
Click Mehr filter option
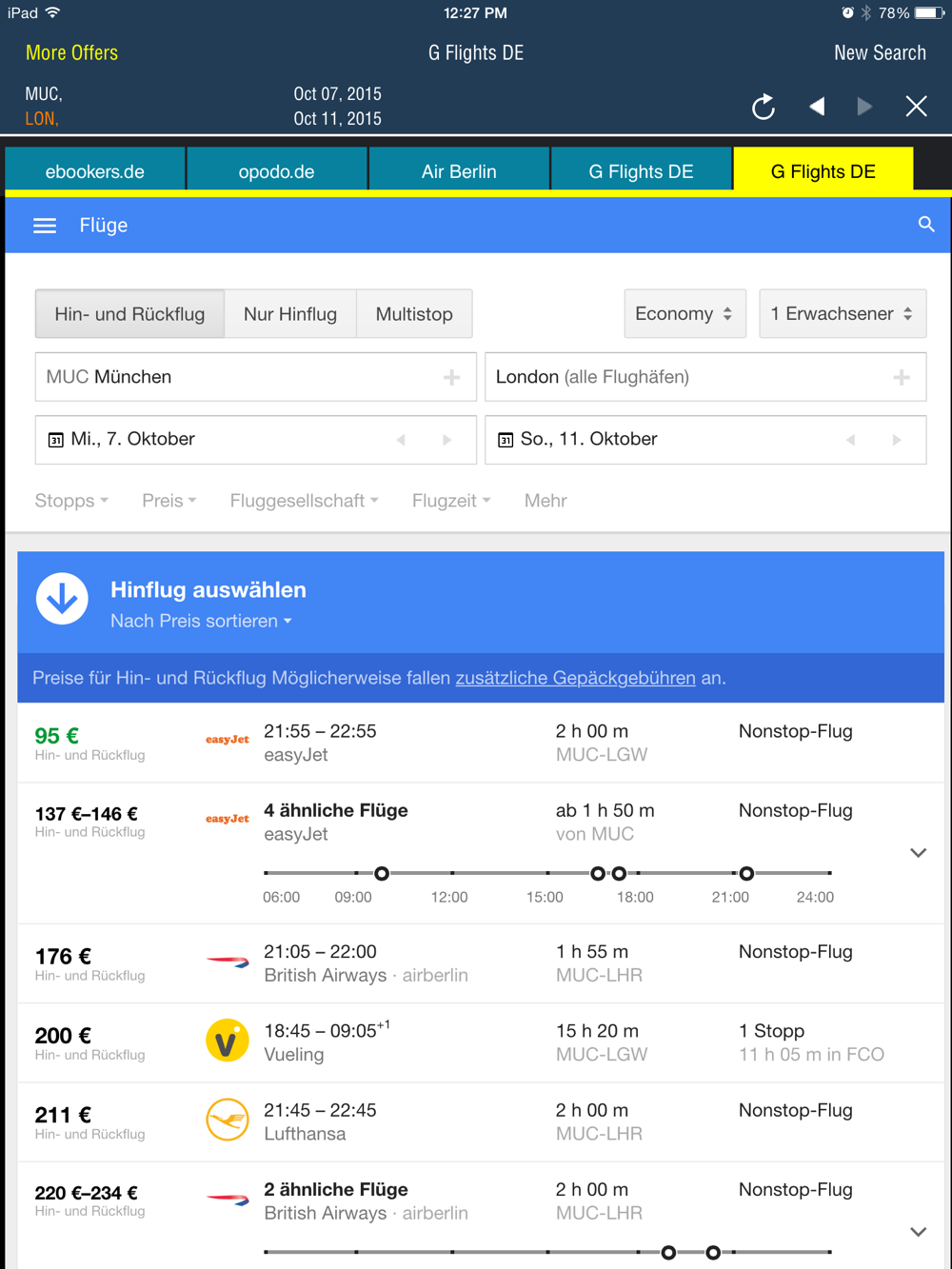[x=545, y=501]
